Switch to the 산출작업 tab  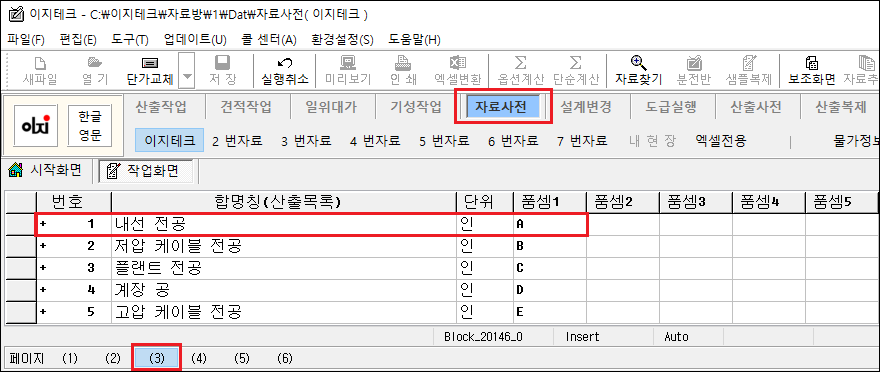[161, 107]
